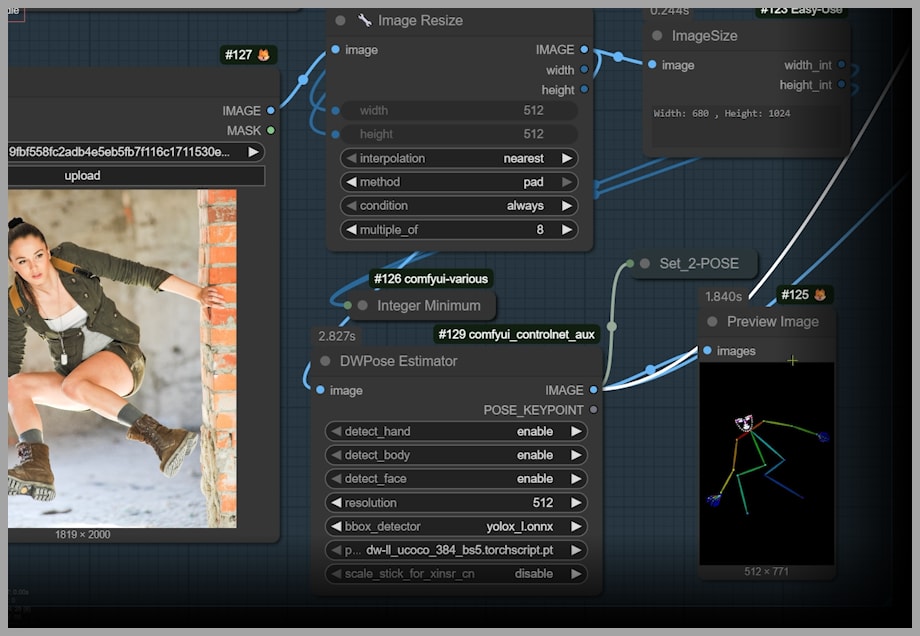920x636 pixels.
Task: Decrease the resolution 512 value with left arrow
Action: (x=335, y=503)
